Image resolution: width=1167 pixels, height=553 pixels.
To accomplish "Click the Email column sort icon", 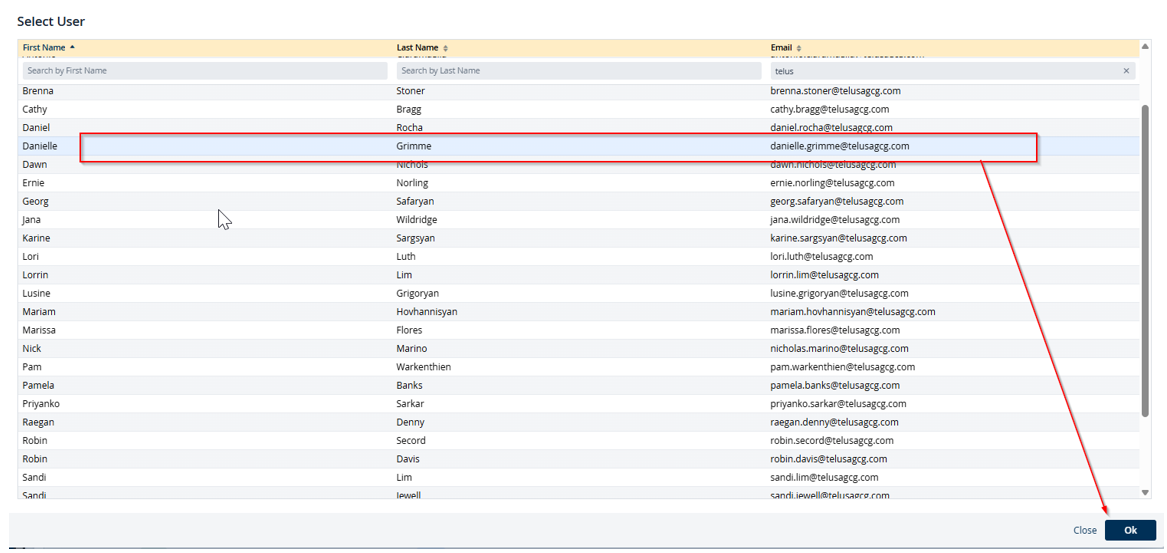I will [x=799, y=48].
